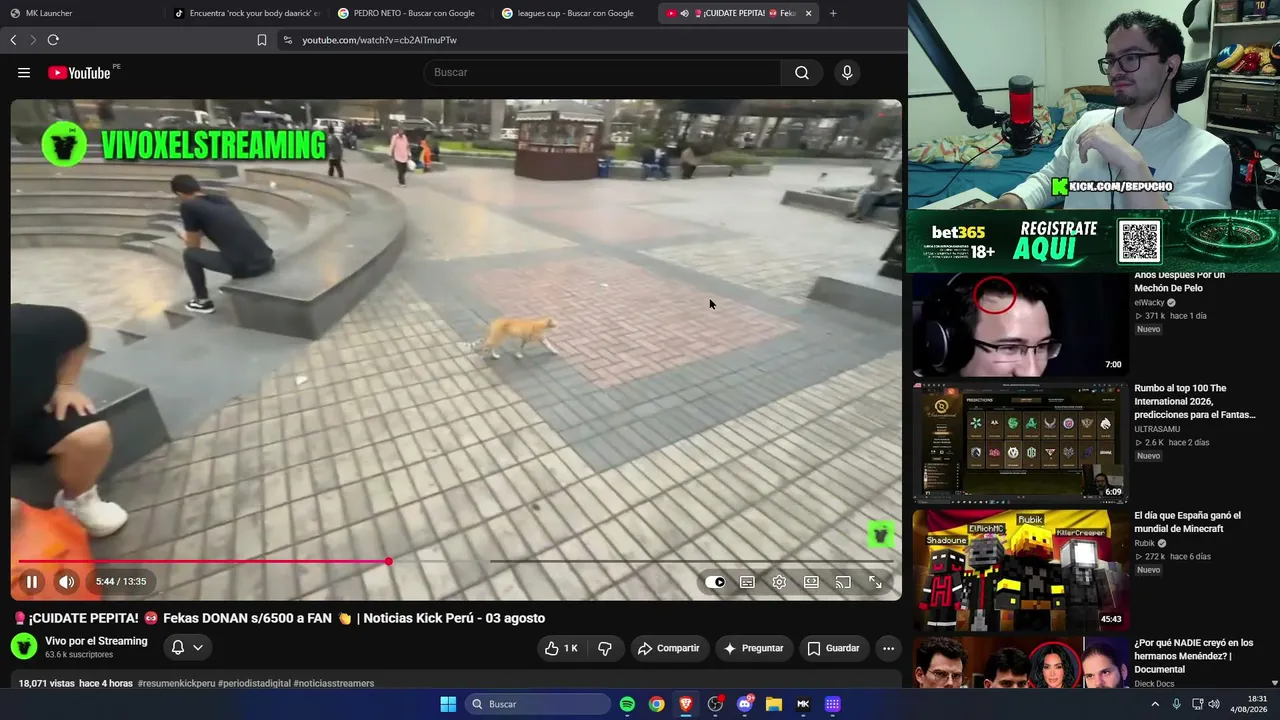Open the notification bell dropdown for channel
Screen dimensions: 1280x720
click(187, 648)
